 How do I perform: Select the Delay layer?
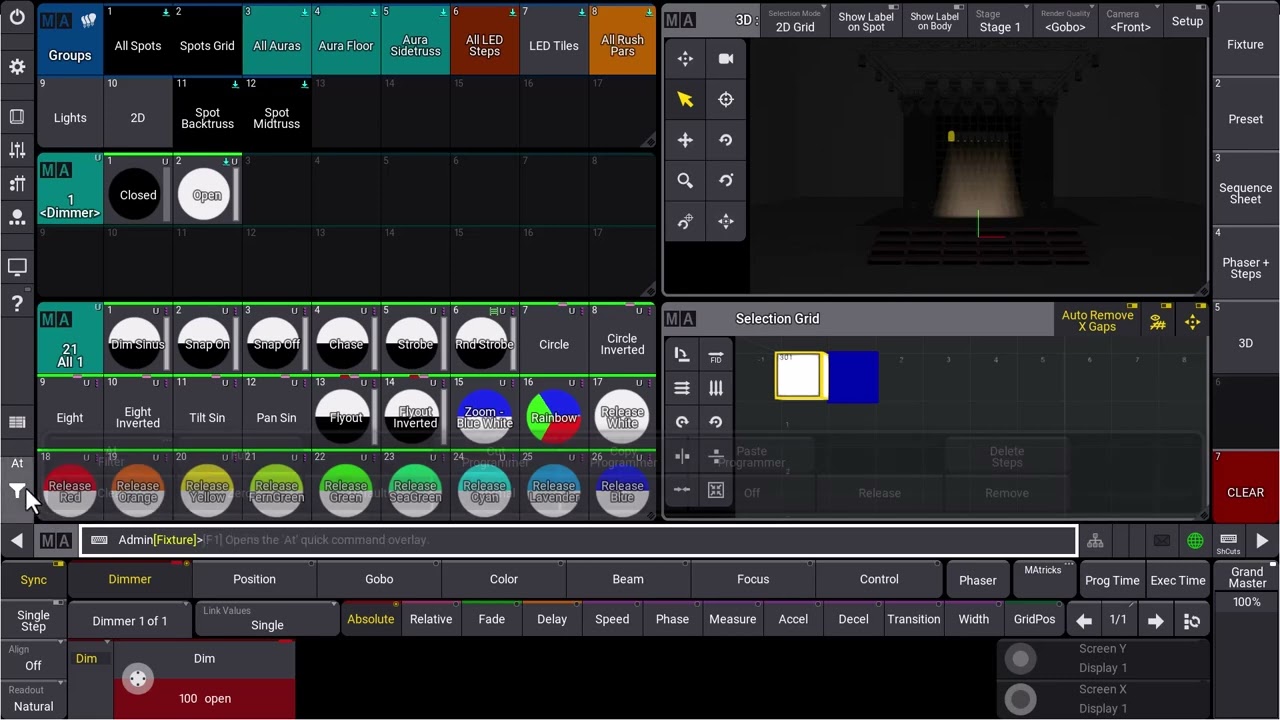click(552, 619)
